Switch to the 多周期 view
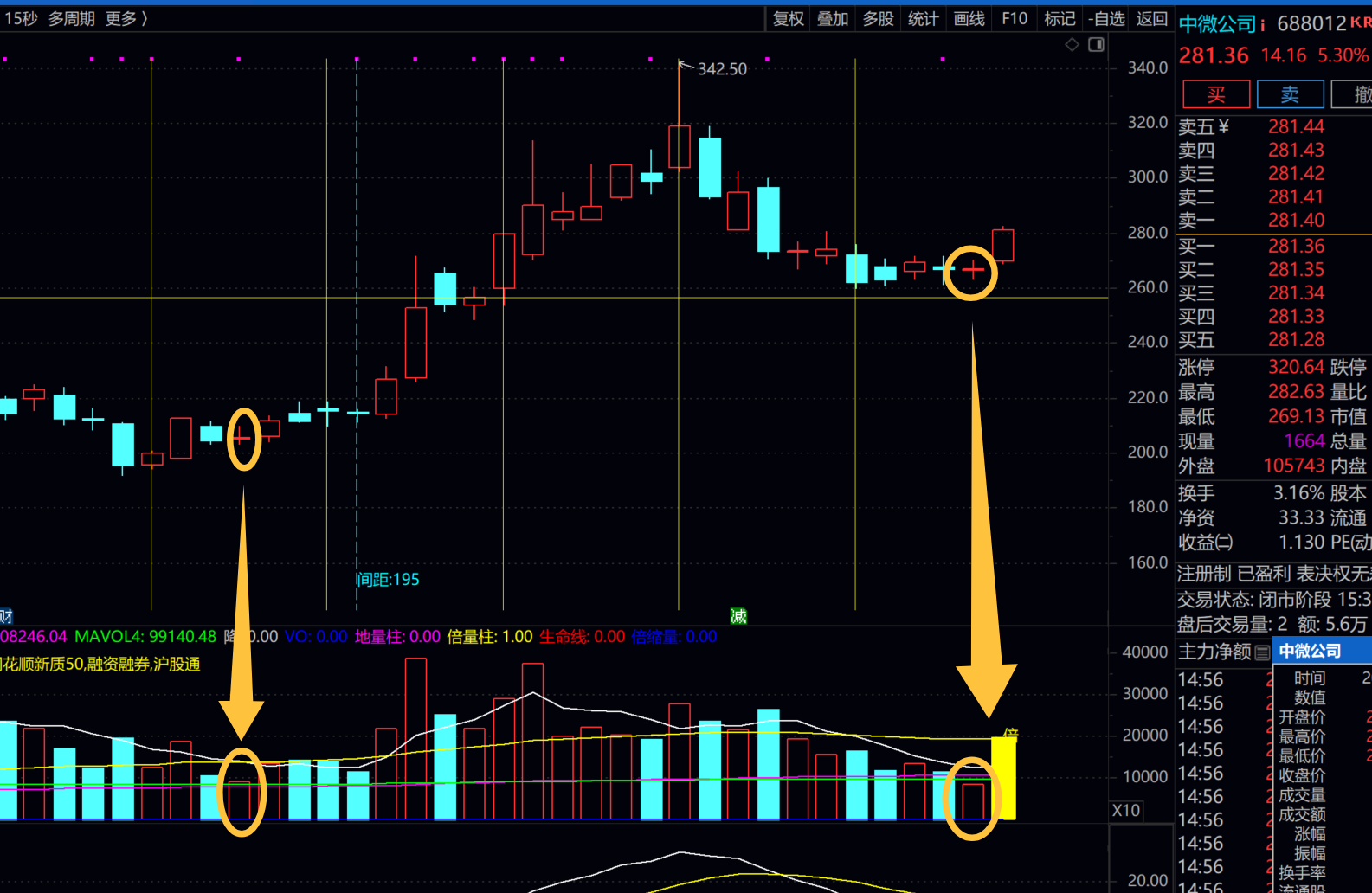The image size is (1372, 893). point(72,18)
